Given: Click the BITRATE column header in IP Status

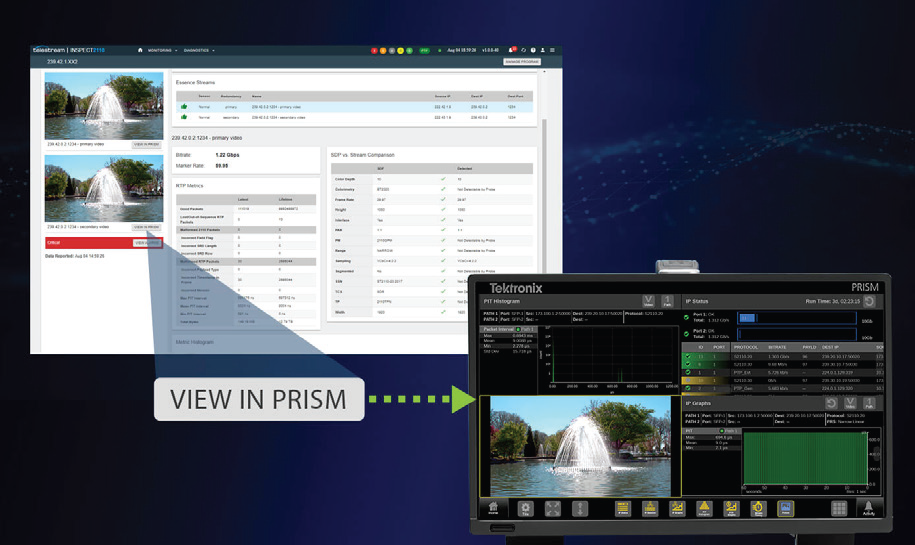Looking at the screenshot, I should point(777,347).
